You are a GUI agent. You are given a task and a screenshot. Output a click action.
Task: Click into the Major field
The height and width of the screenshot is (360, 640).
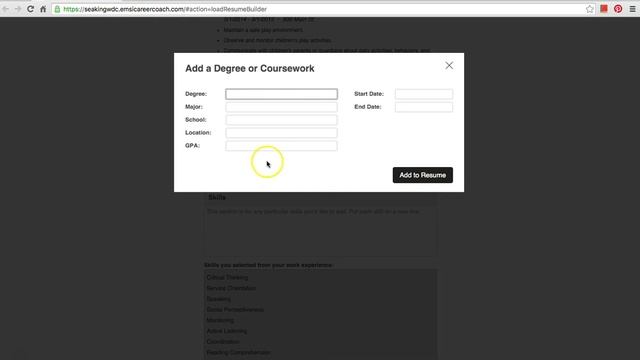[281, 107]
